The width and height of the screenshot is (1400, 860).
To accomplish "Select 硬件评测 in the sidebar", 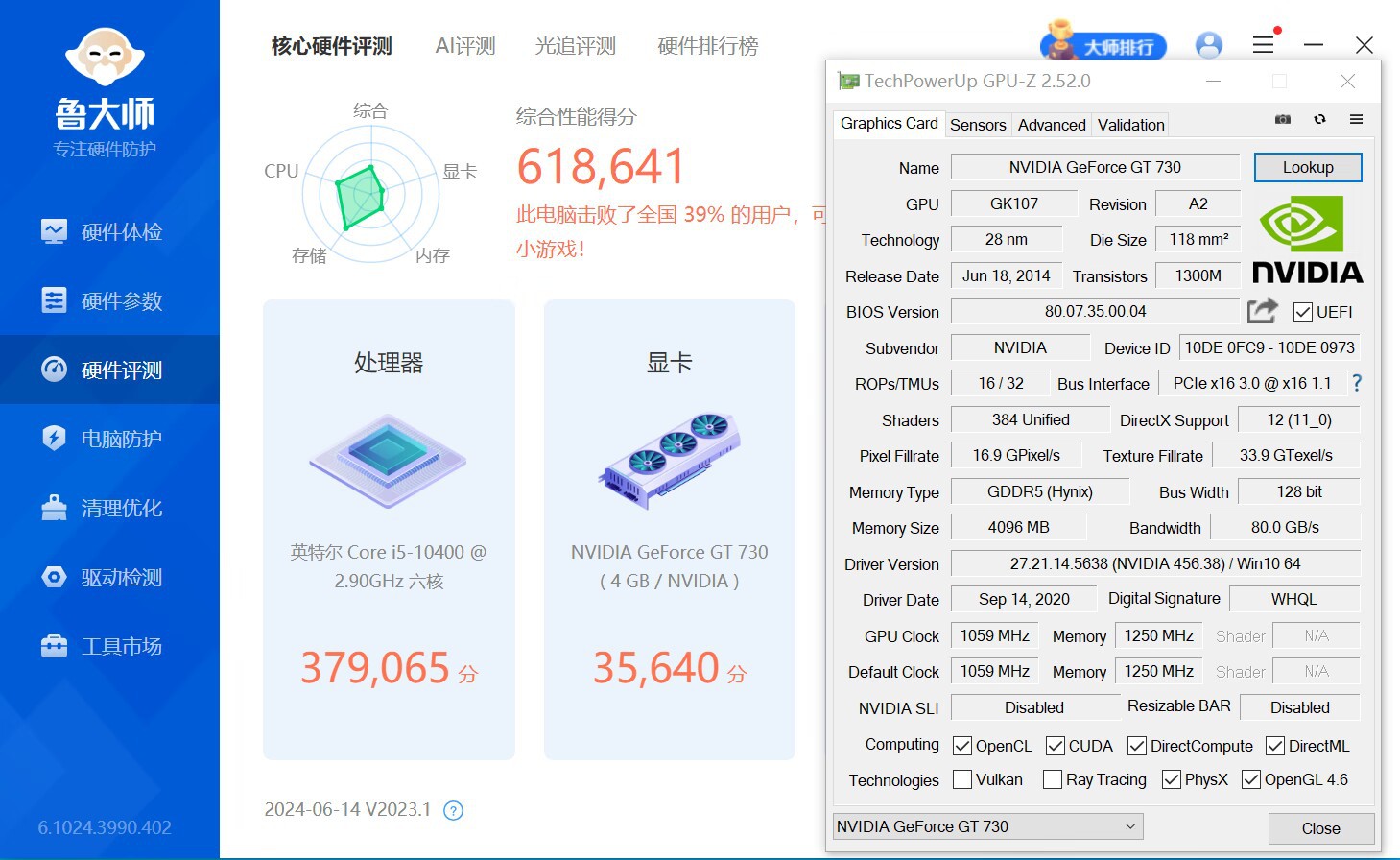I will [x=109, y=370].
